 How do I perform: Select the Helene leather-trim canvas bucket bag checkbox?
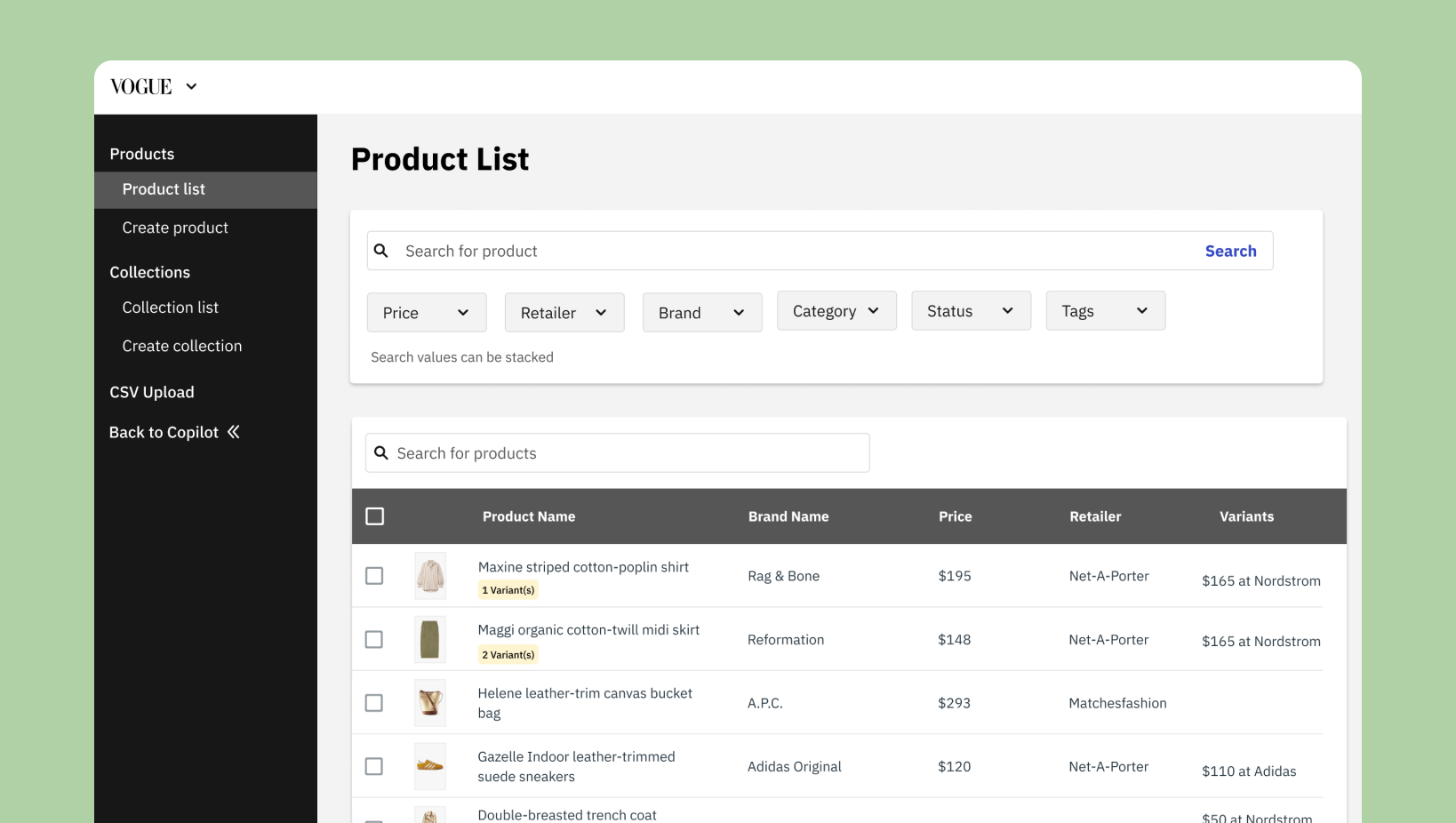point(374,703)
